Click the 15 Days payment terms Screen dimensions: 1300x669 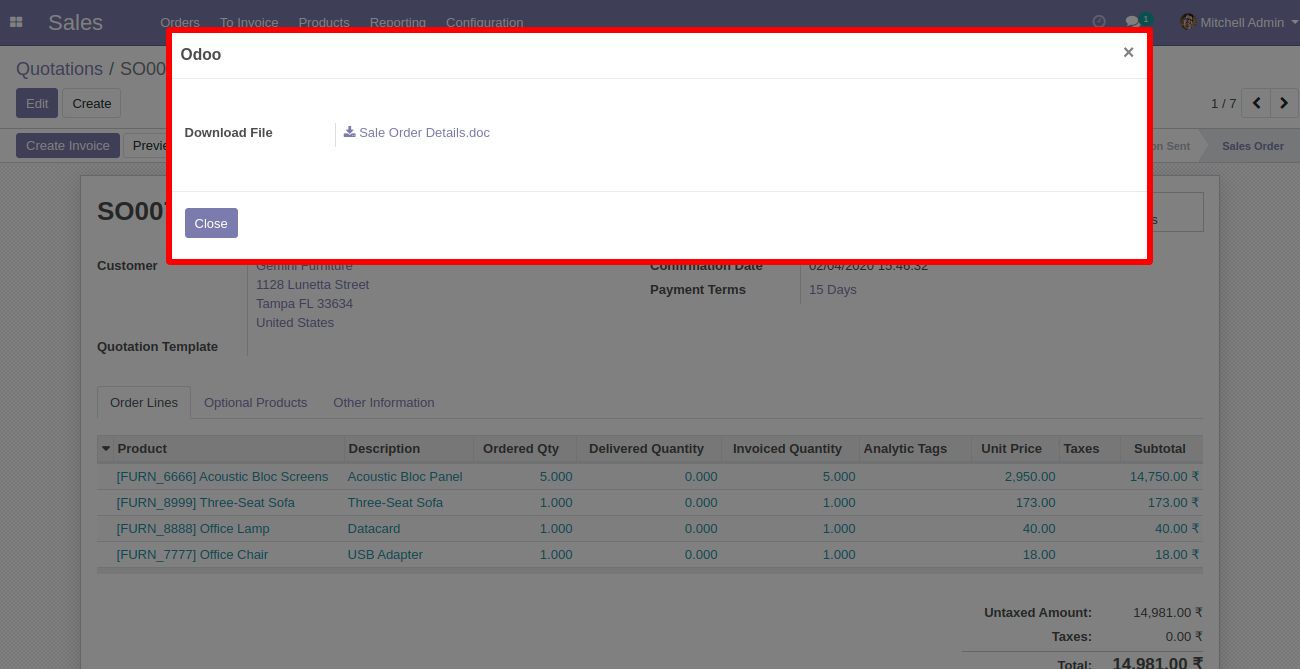833,290
